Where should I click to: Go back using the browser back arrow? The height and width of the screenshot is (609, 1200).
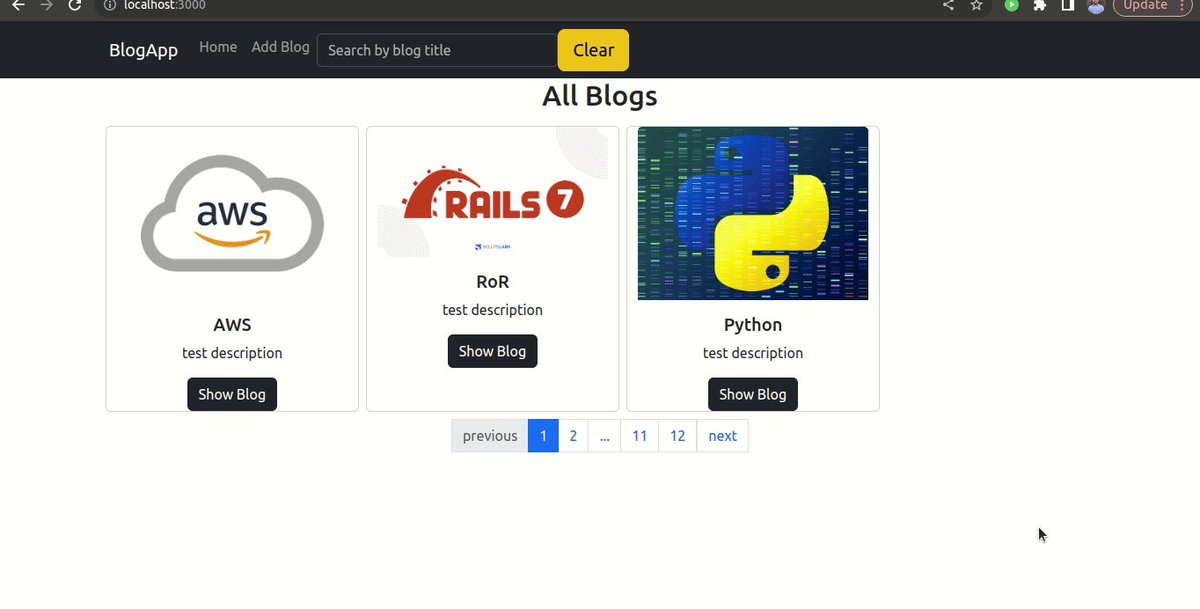18,5
